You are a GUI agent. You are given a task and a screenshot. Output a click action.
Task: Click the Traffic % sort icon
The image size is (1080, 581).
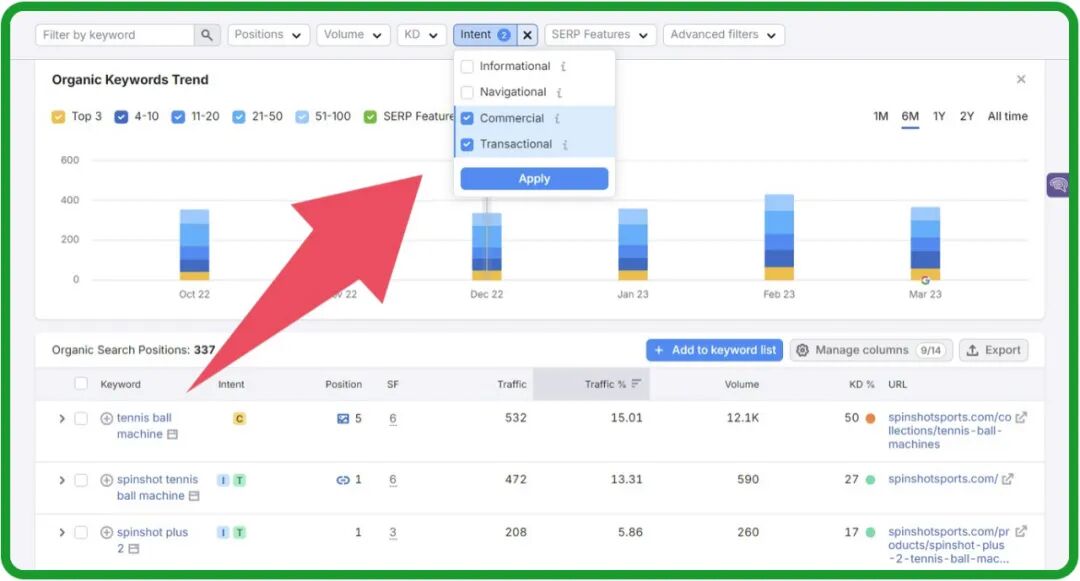tap(636, 384)
